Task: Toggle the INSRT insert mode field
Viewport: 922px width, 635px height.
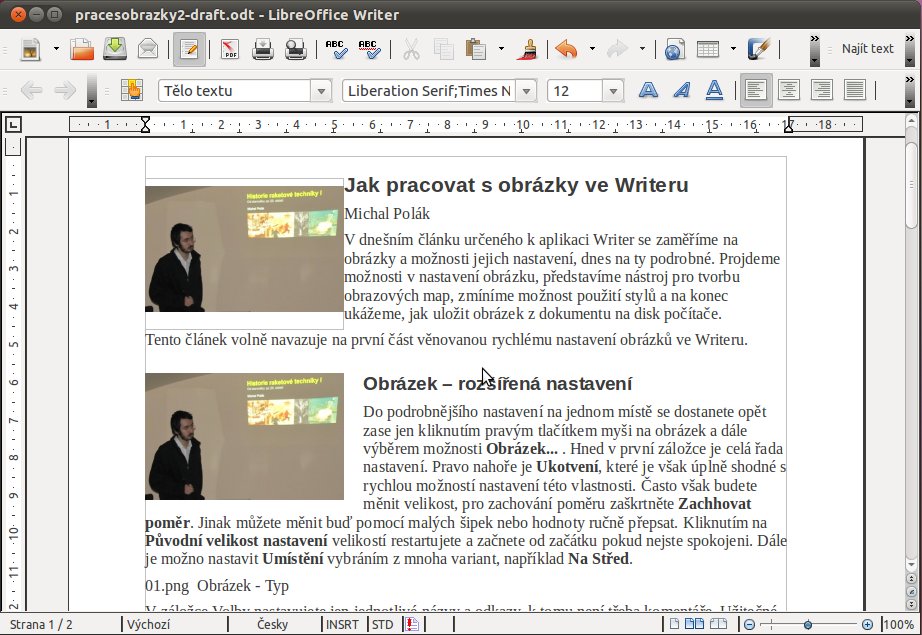Action: (342, 624)
